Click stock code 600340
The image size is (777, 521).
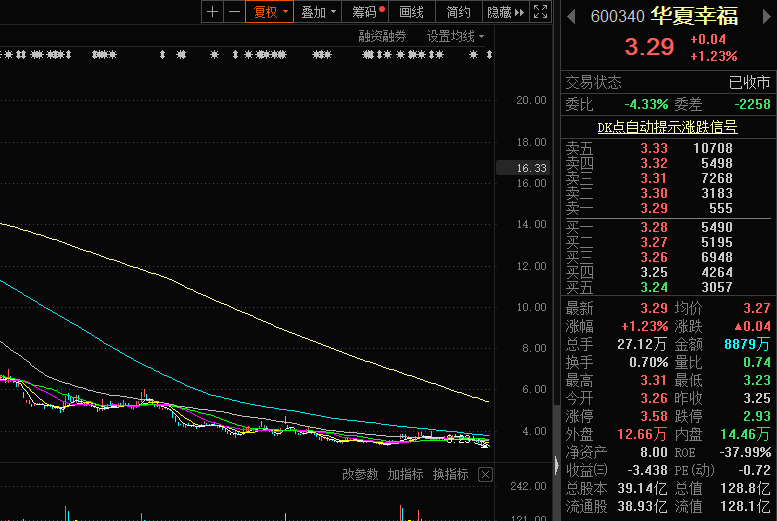pos(617,16)
